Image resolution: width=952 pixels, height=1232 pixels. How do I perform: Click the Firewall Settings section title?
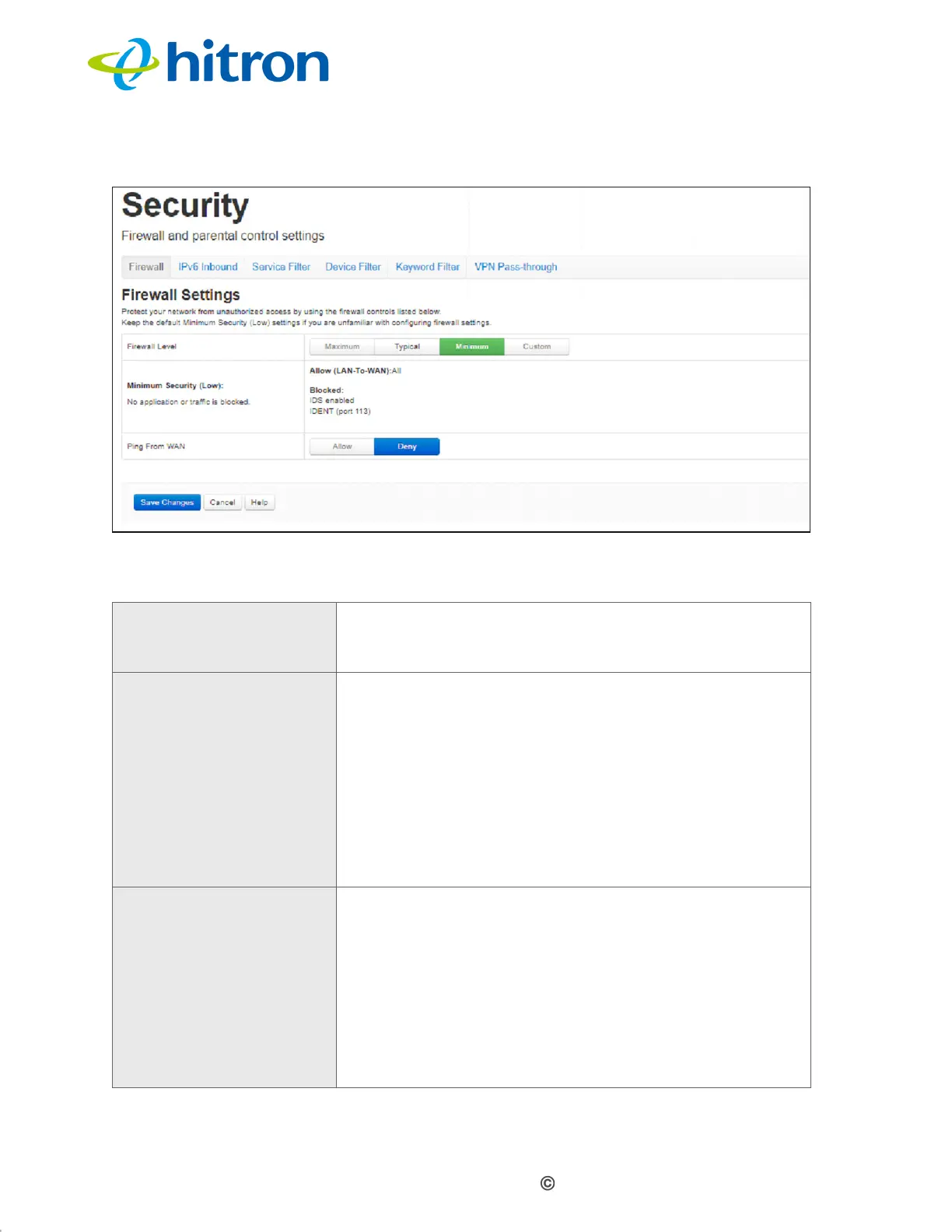pyautogui.click(x=180, y=295)
